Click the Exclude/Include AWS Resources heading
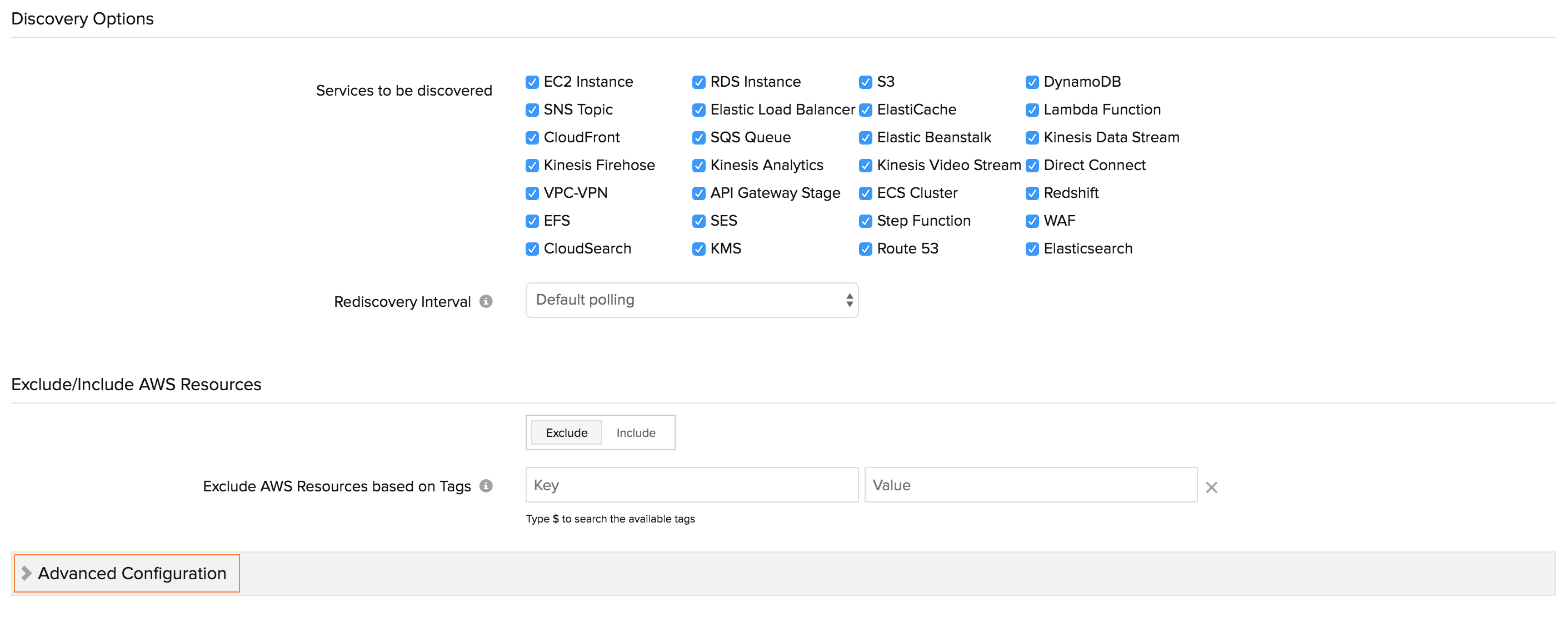Viewport: 1568px width, 617px height. [136, 385]
